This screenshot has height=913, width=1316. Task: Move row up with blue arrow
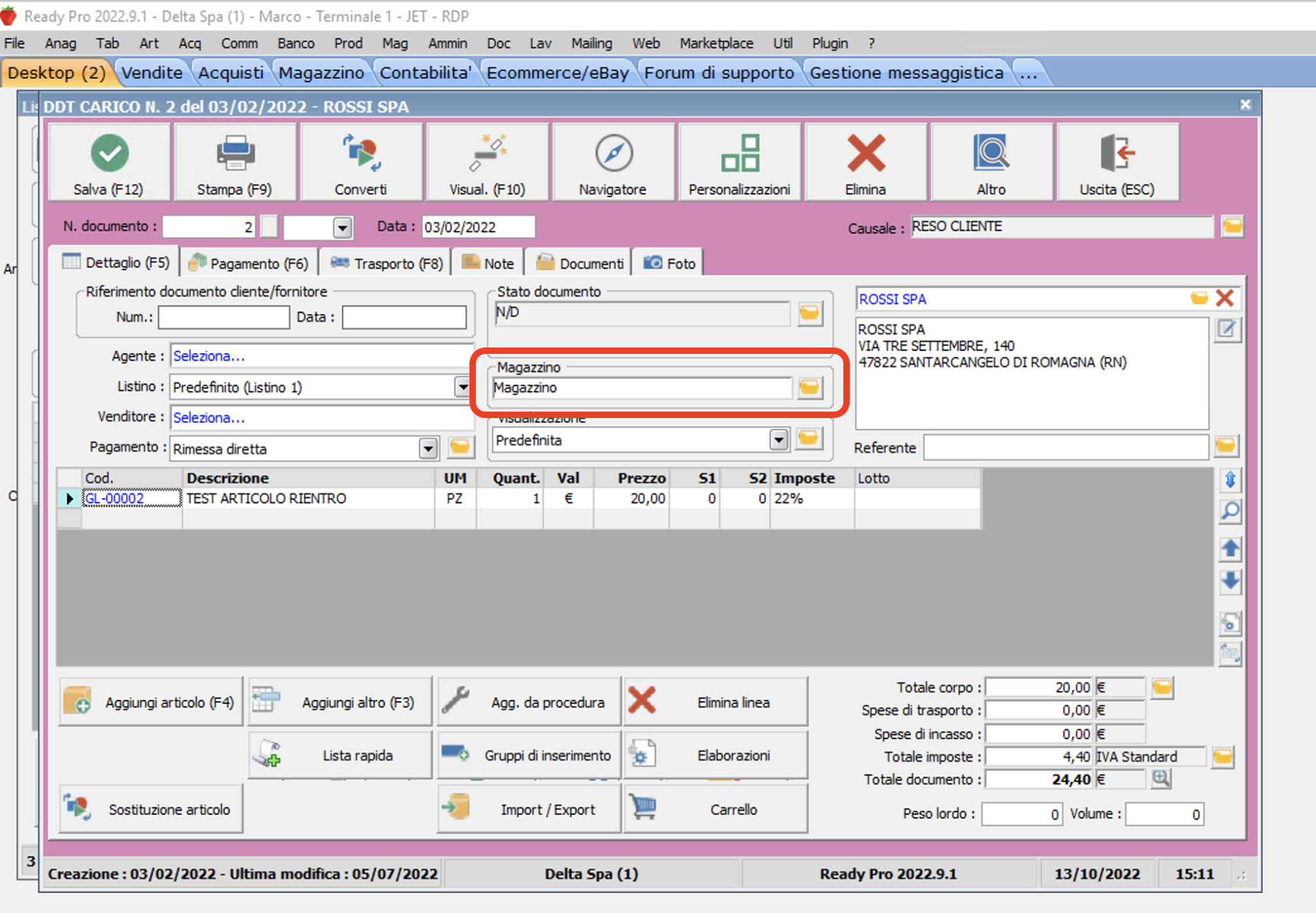pyautogui.click(x=1230, y=548)
